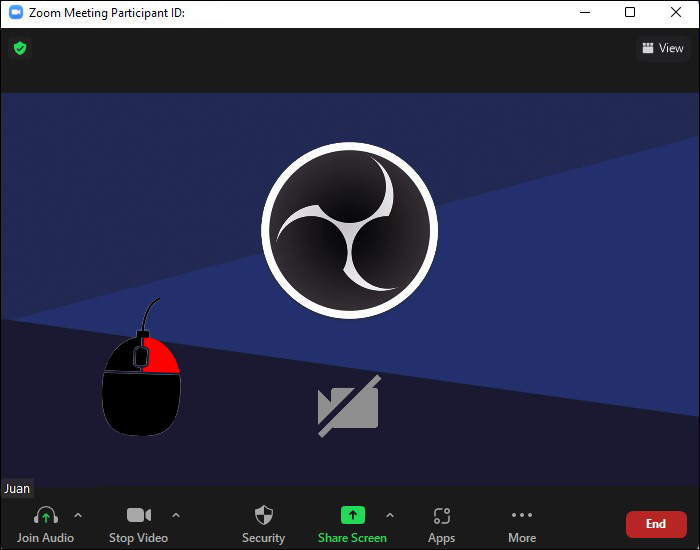Maximize the Zoom Meeting window

(x=629, y=12)
